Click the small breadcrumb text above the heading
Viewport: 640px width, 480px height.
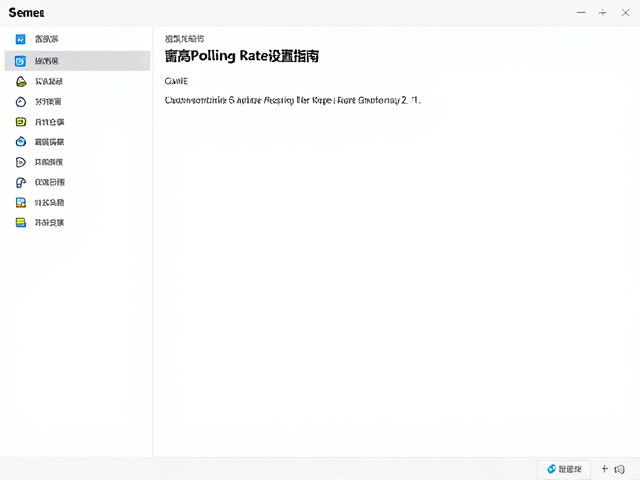[x=184, y=39]
